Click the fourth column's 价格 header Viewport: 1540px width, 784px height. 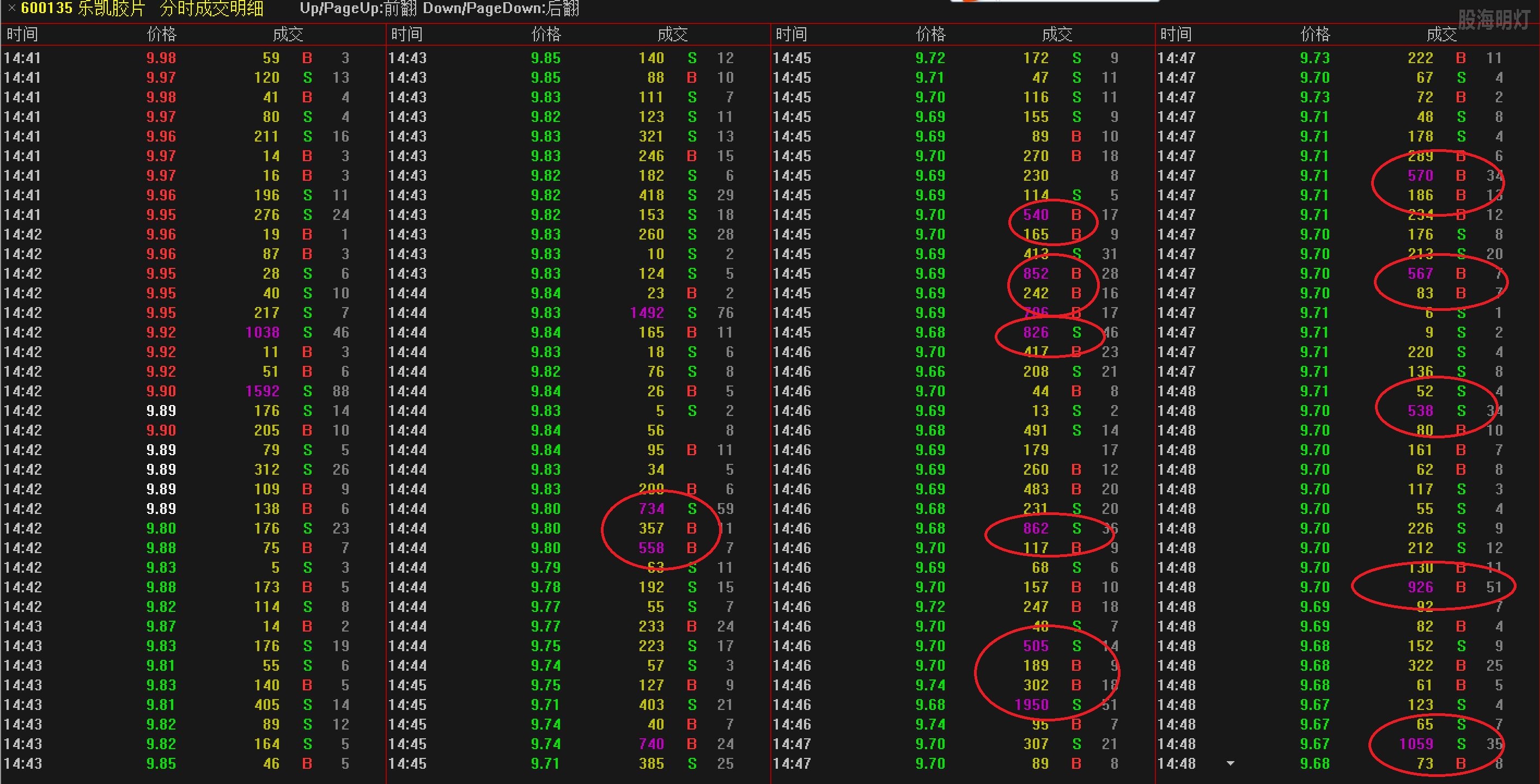tap(1315, 35)
